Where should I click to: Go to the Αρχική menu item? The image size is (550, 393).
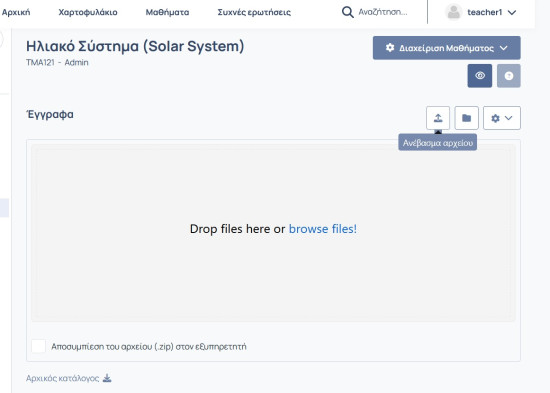coord(16,12)
